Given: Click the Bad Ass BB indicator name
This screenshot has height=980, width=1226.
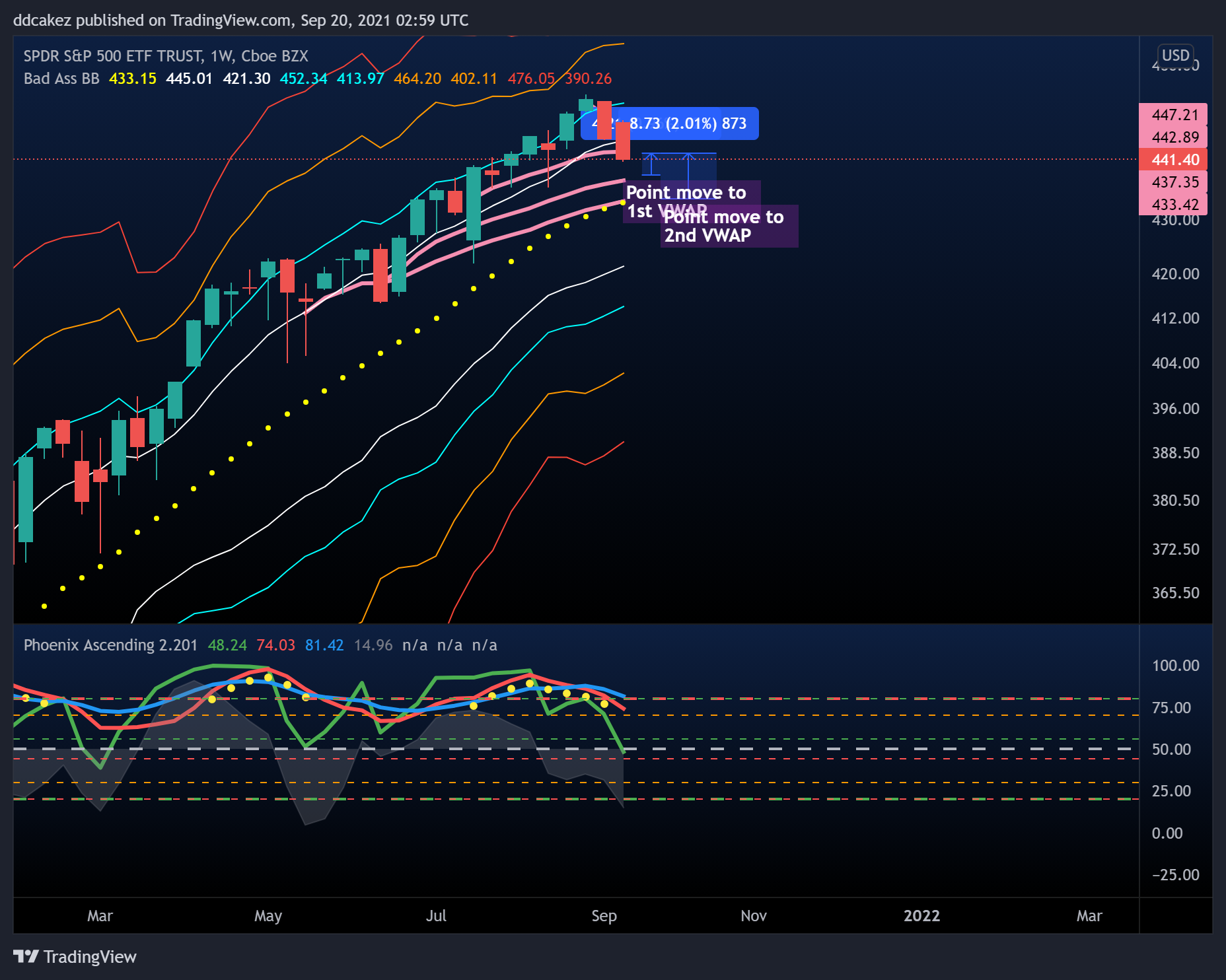Looking at the screenshot, I should point(61,79).
